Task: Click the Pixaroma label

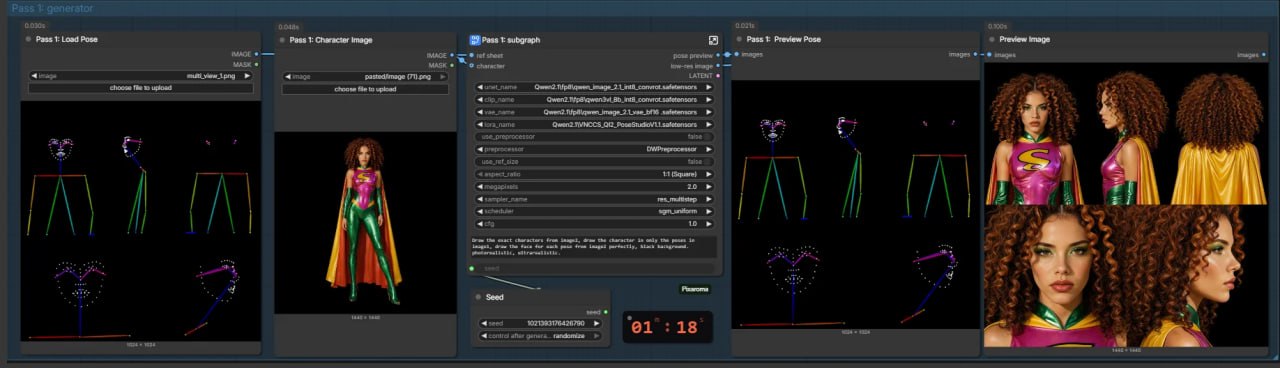Action: [695, 289]
